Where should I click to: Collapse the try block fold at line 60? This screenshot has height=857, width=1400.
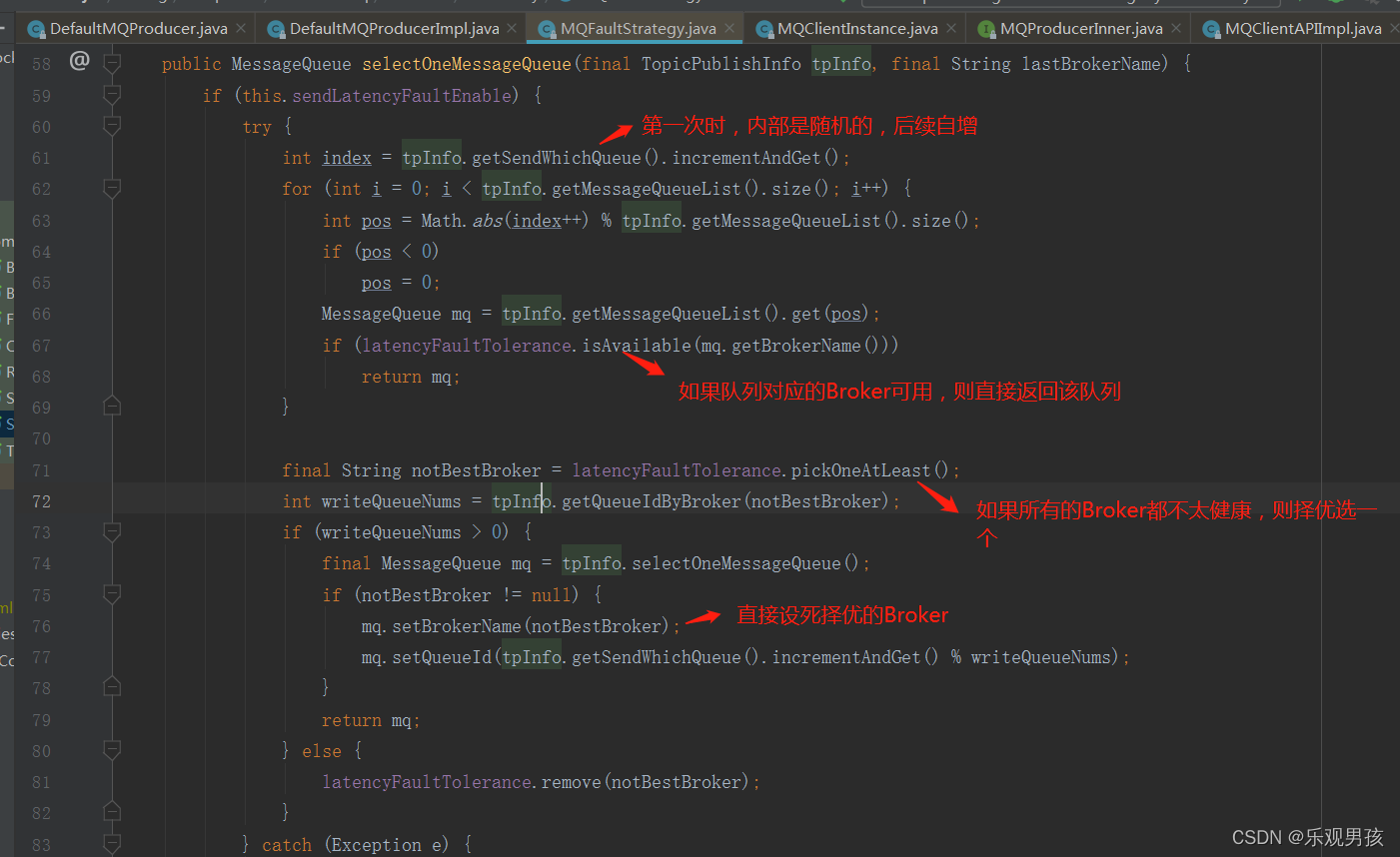(x=112, y=126)
